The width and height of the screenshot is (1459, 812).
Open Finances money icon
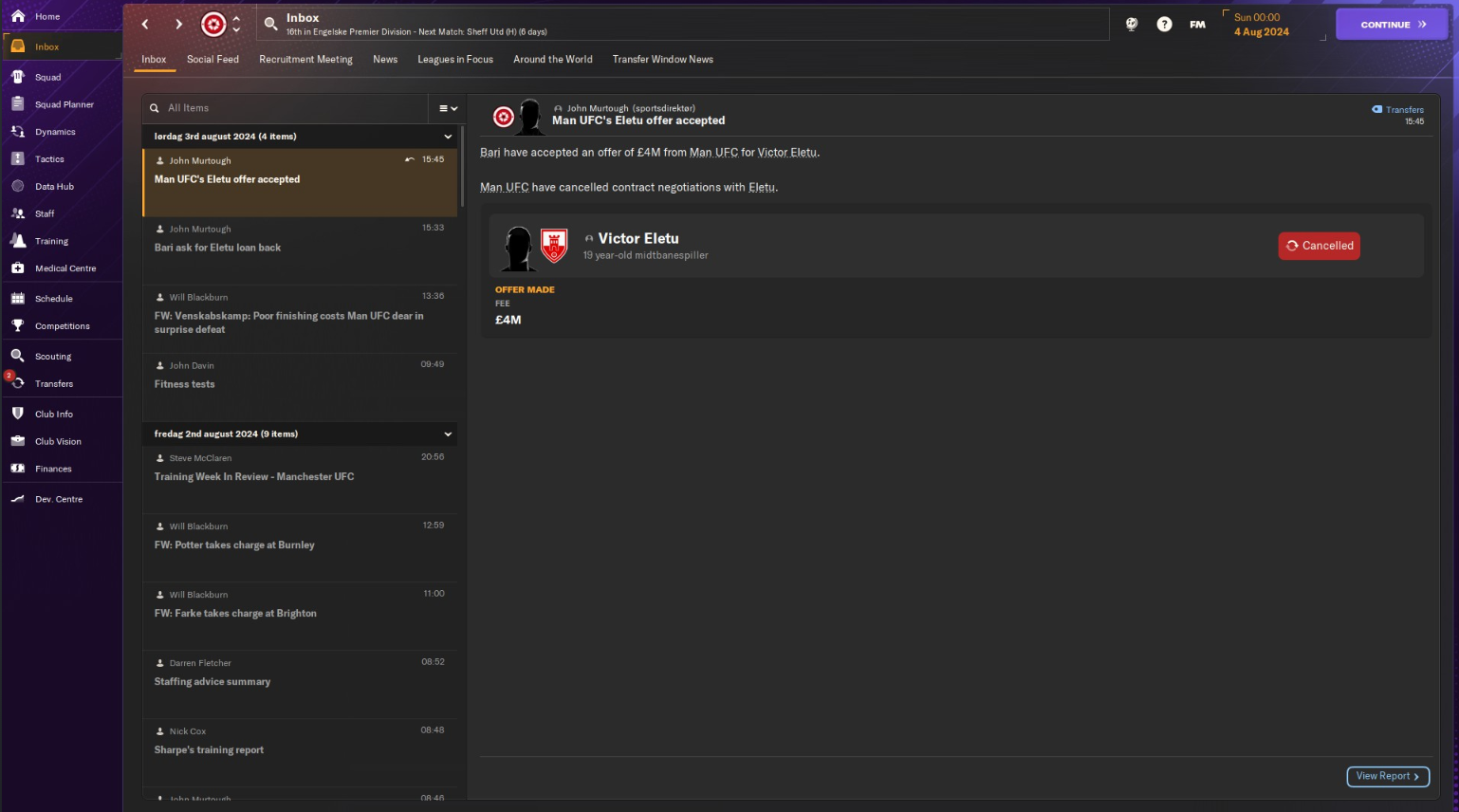pos(17,469)
